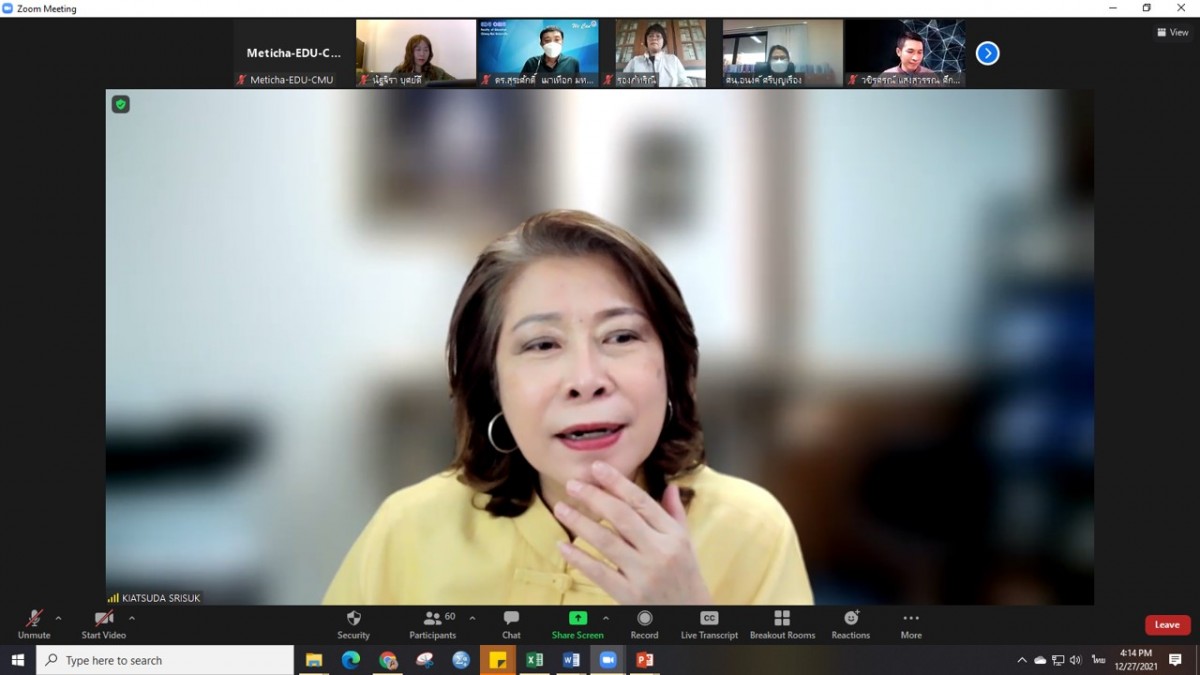Click the OneDrive cloud tray icon
The height and width of the screenshot is (675, 1200).
[1040, 660]
